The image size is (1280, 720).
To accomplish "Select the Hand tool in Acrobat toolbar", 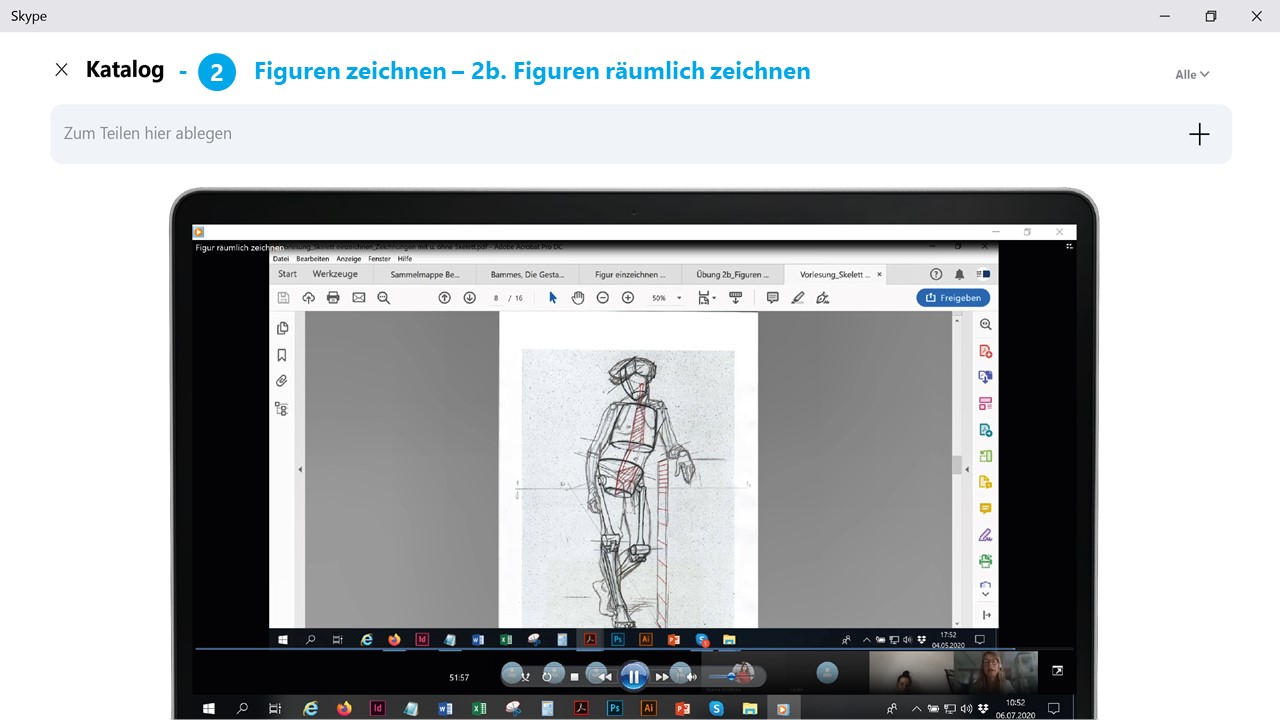I will pos(578,298).
